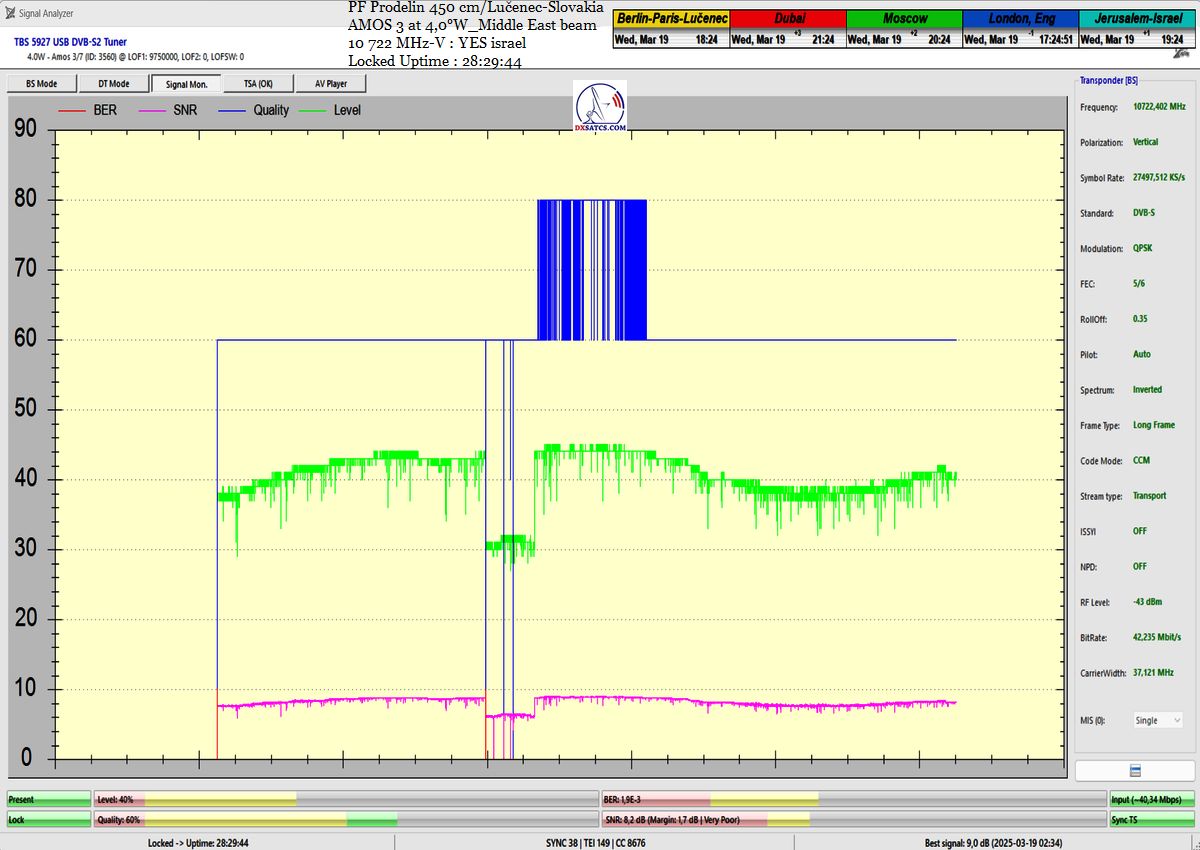Click BitRate value 42,235 Mbit/s
The image size is (1200, 850).
[1157, 637]
